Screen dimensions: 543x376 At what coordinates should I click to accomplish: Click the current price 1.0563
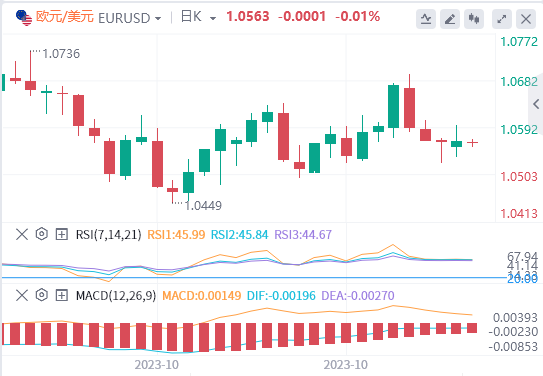(248, 17)
